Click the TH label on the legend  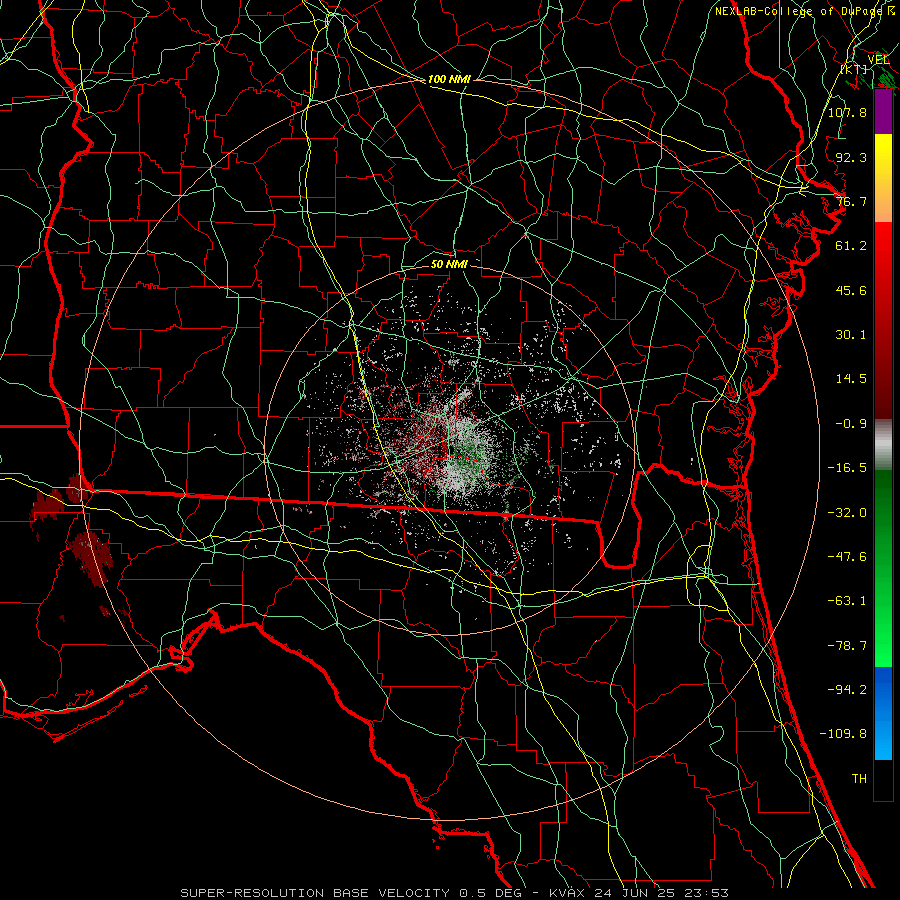tap(859, 779)
